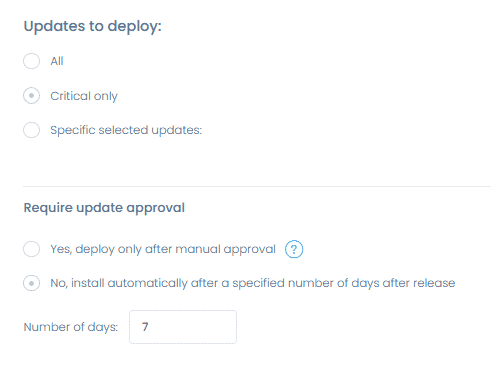Click the "Critical only" label text
The image size is (491, 371).
point(84,96)
